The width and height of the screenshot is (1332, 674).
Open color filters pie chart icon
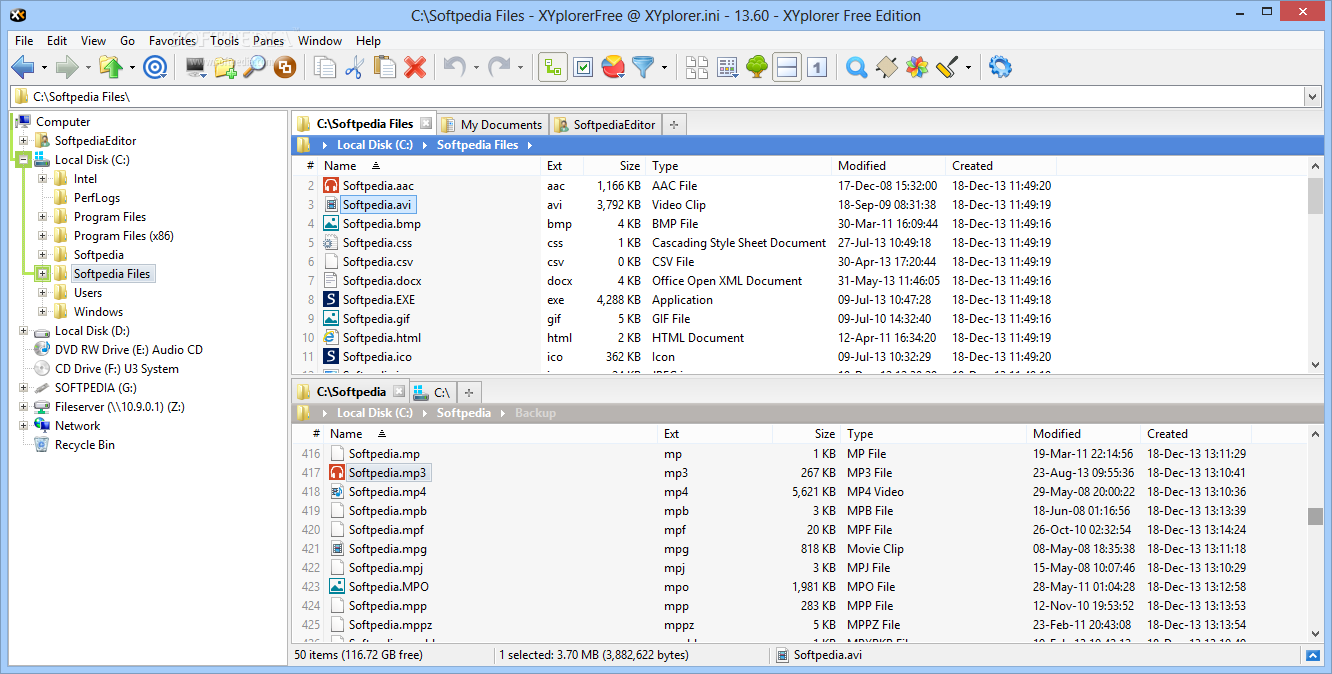[613, 67]
